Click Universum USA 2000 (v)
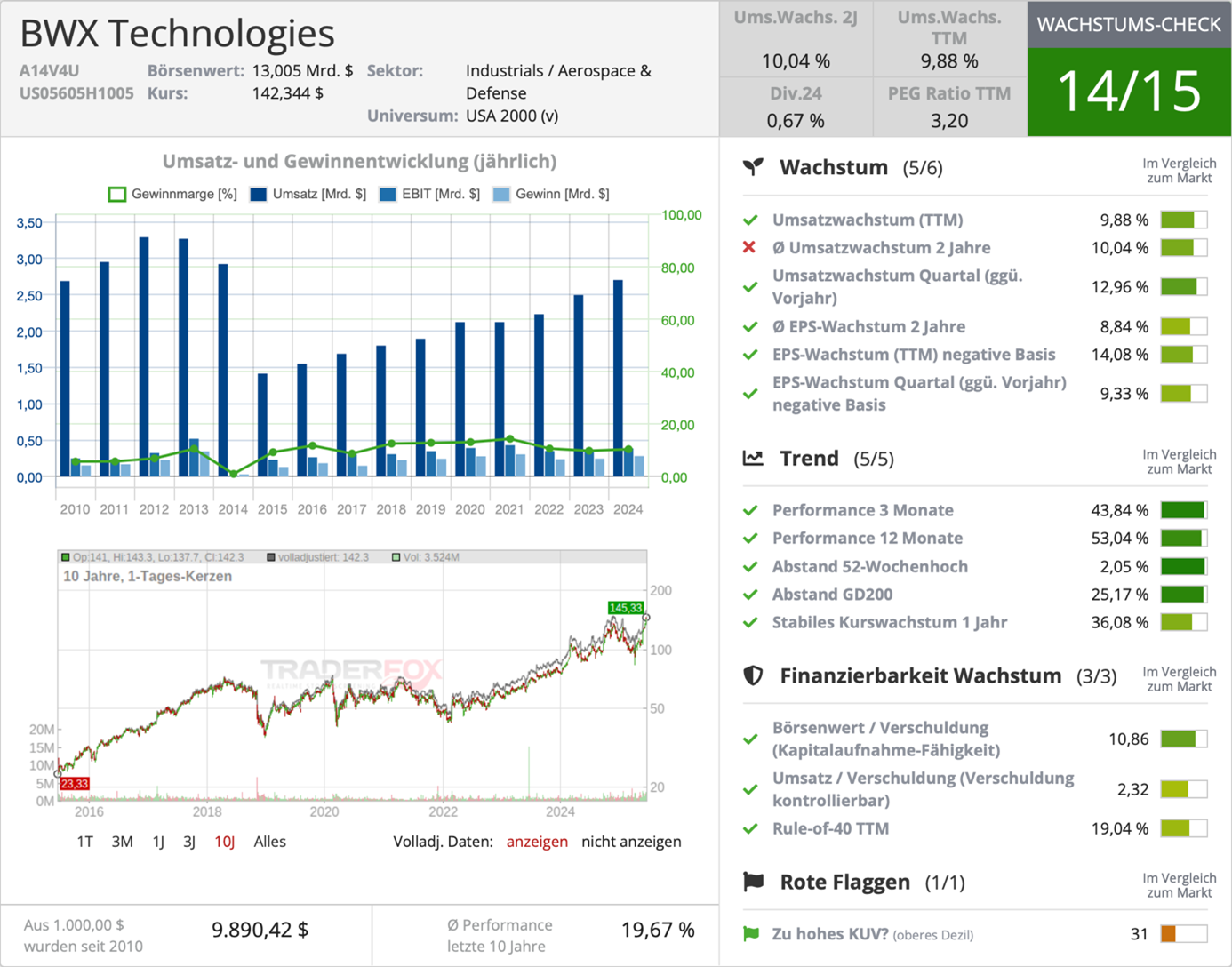This screenshot has height=967, width=1232. click(x=512, y=116)
